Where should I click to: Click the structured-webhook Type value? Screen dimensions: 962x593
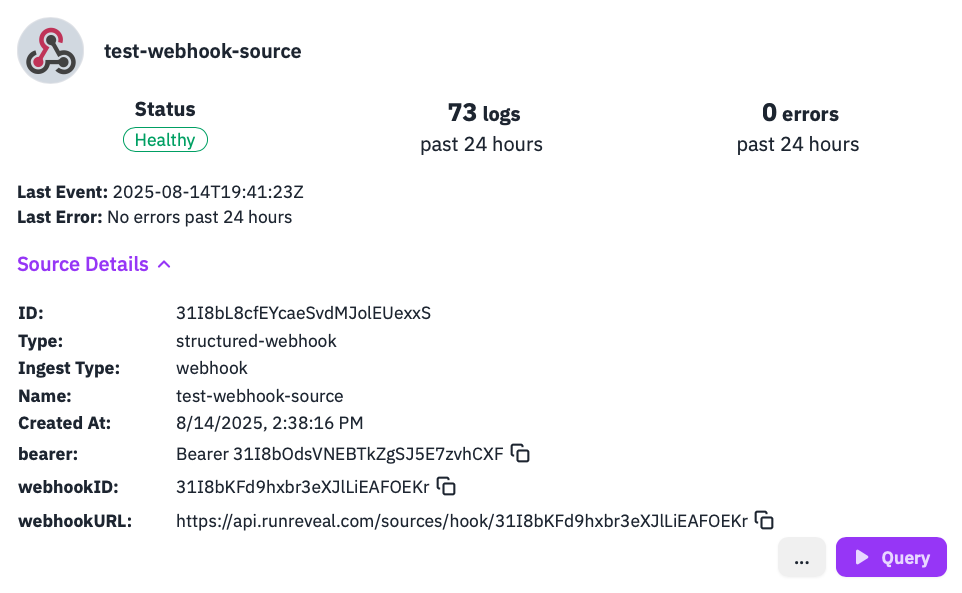(257, 340)
